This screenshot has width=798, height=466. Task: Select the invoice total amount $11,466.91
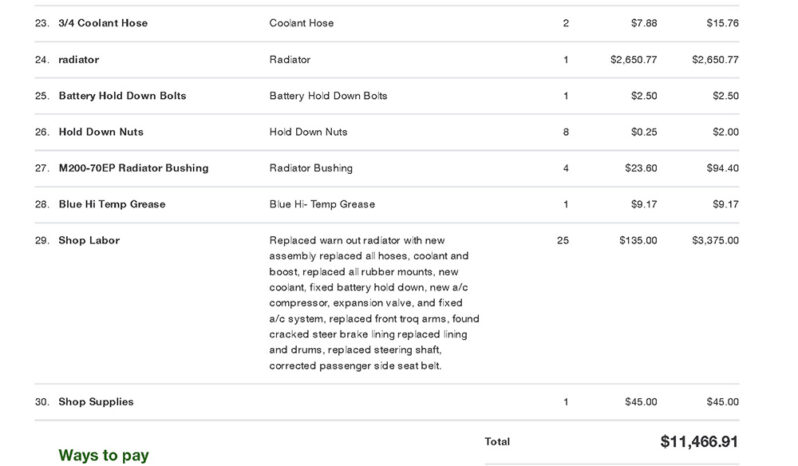(699, 442)
